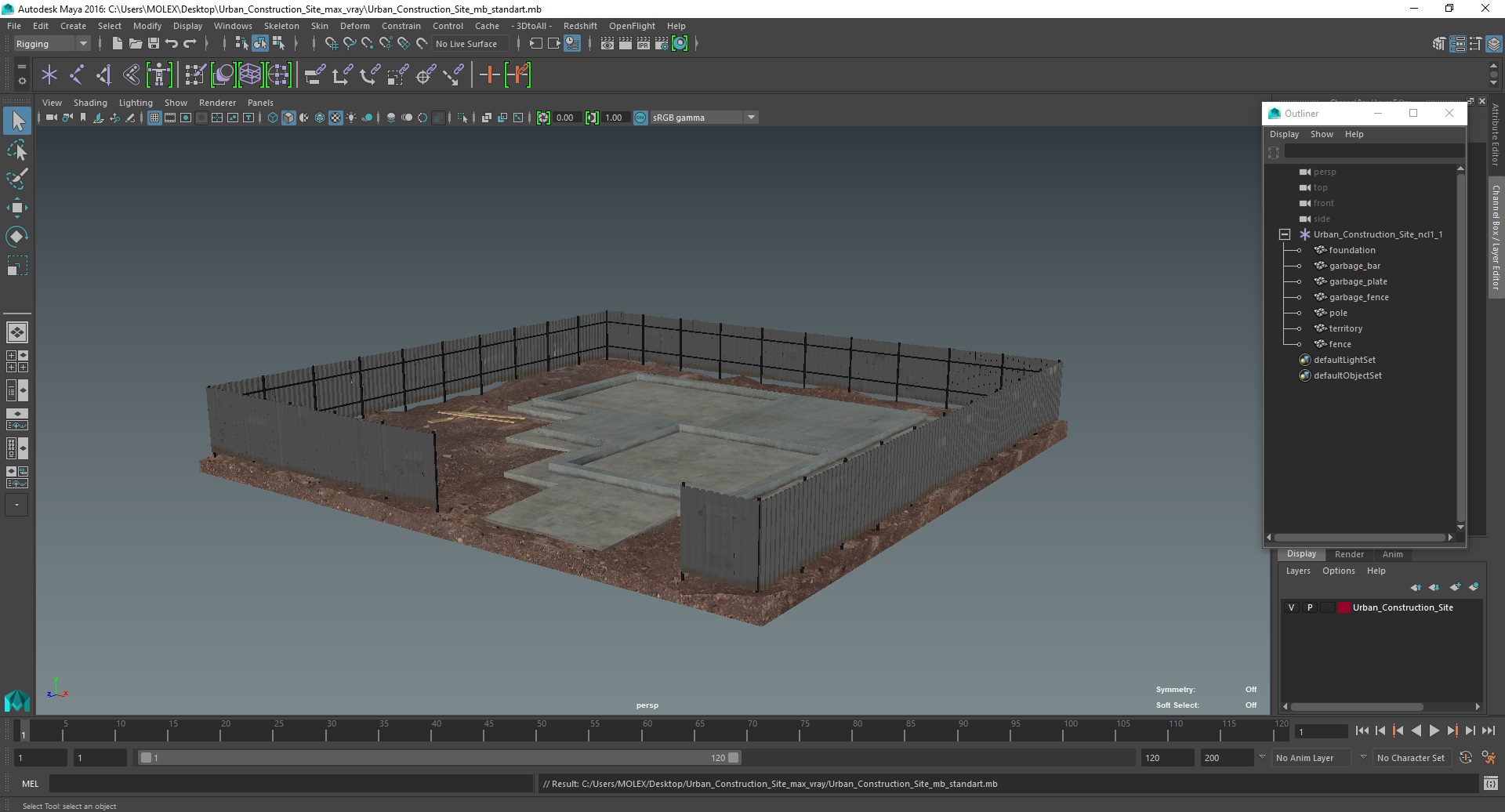Screen dimensions: 1505x812
Task: Click the Animation preferences icon
Action: coord(1489,757)
